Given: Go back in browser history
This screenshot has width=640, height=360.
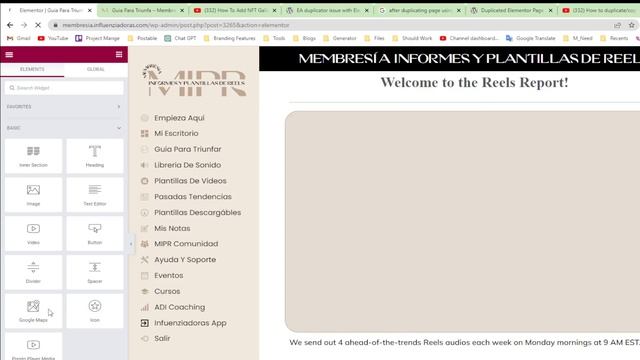Looking at the screenshot, I should (x=10, y=25).
